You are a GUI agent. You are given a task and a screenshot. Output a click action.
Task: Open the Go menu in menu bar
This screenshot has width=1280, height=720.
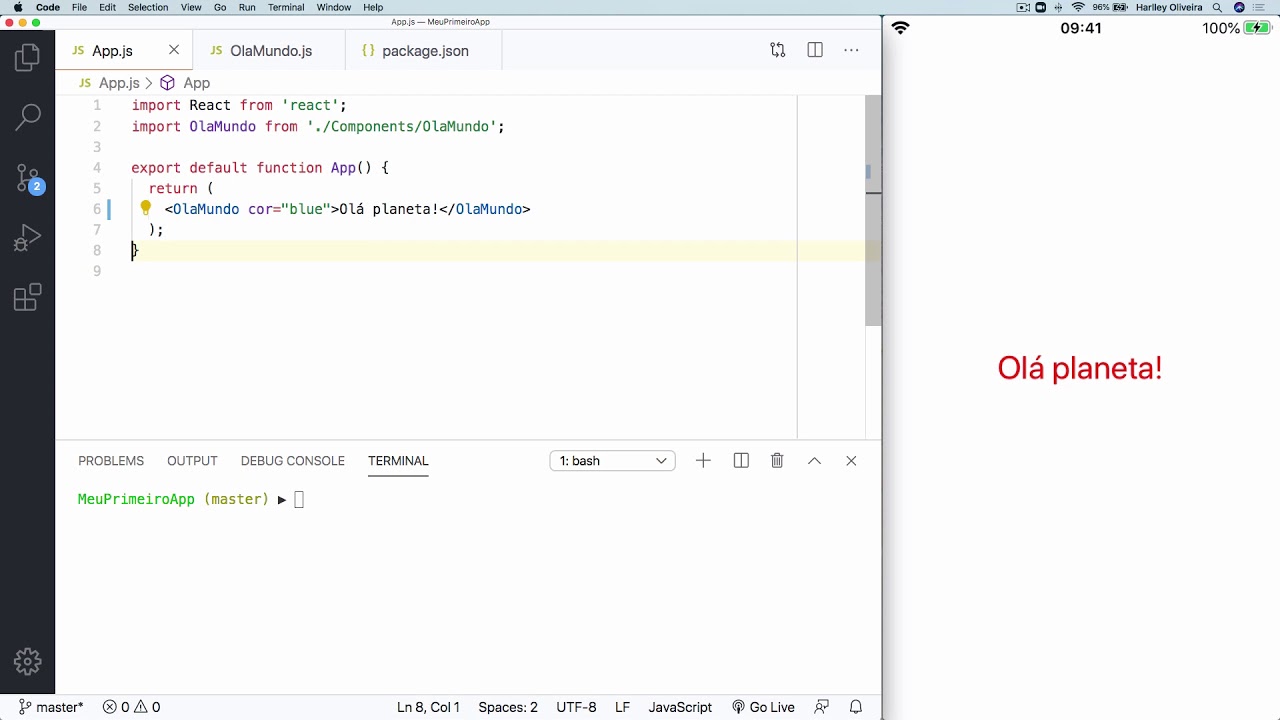[220, 7]
